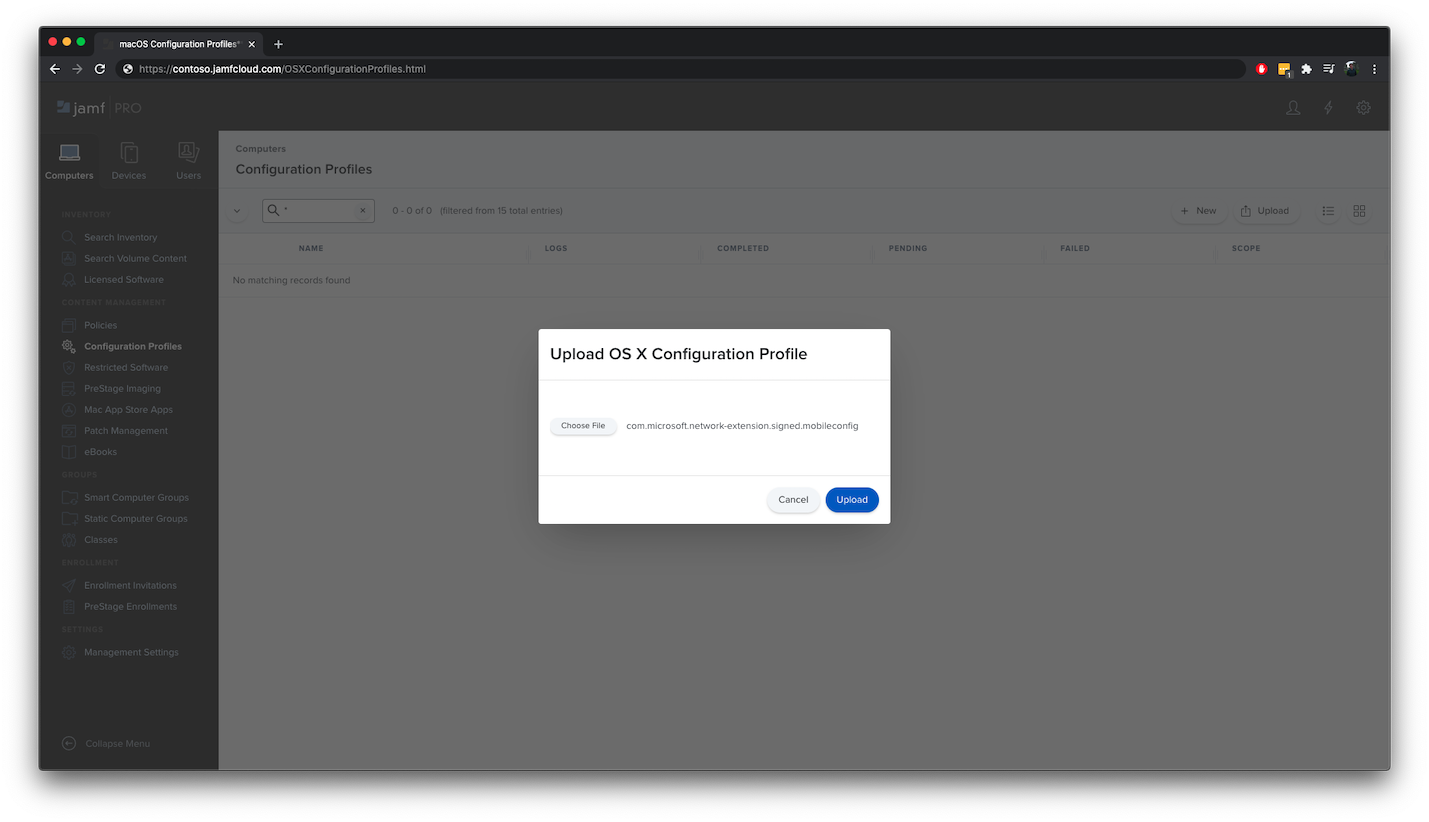
Task: Open the browser extensions puzzle icon
Action: [x=1306, y=69]
